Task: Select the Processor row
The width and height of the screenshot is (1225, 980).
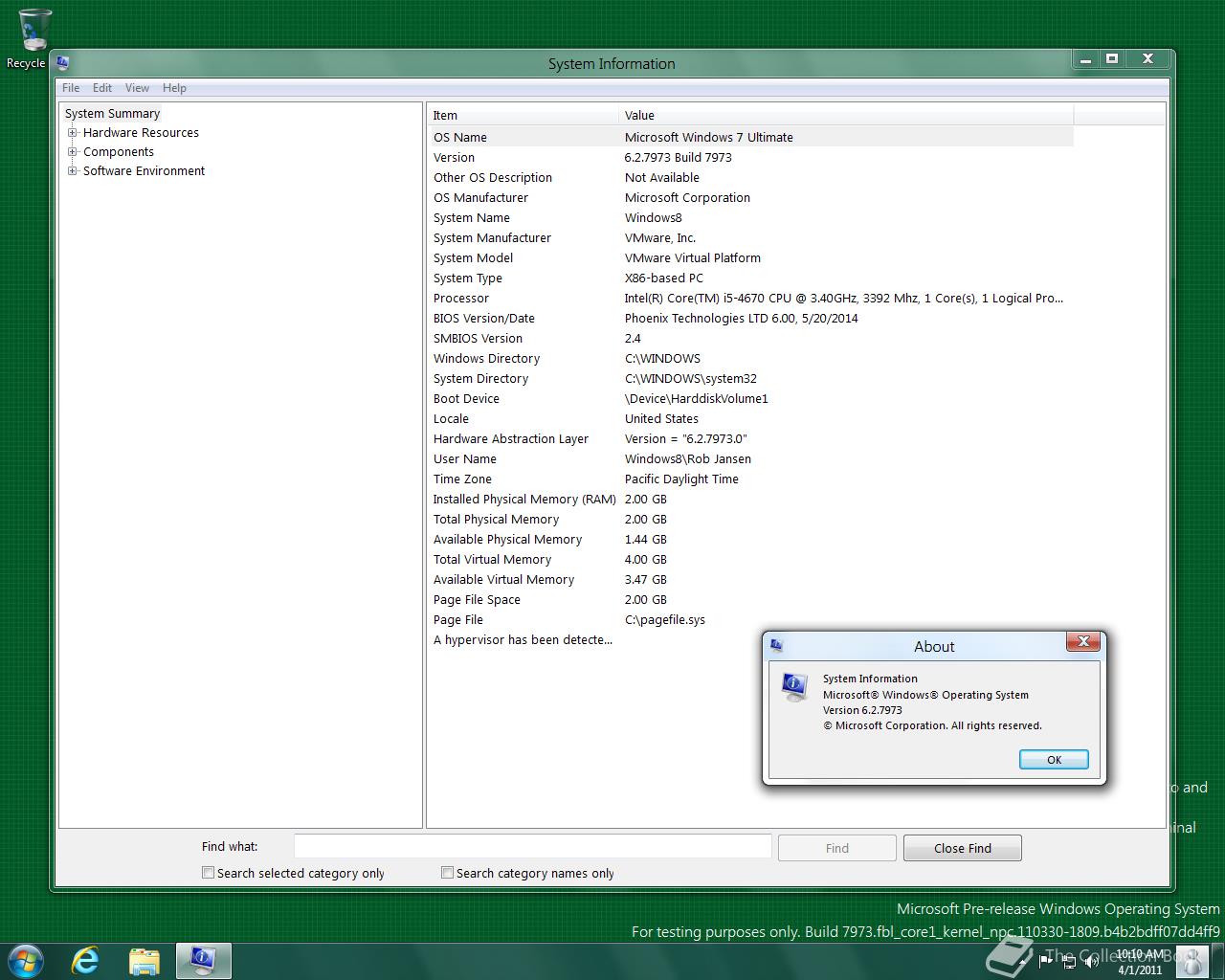Action: [x=751, y=298]
